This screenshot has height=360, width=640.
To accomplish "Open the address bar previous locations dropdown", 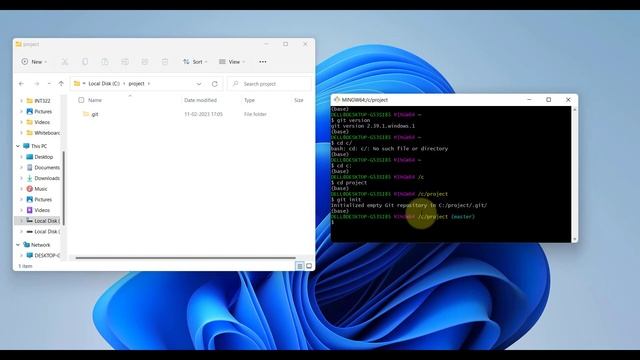I will (199, 84).
